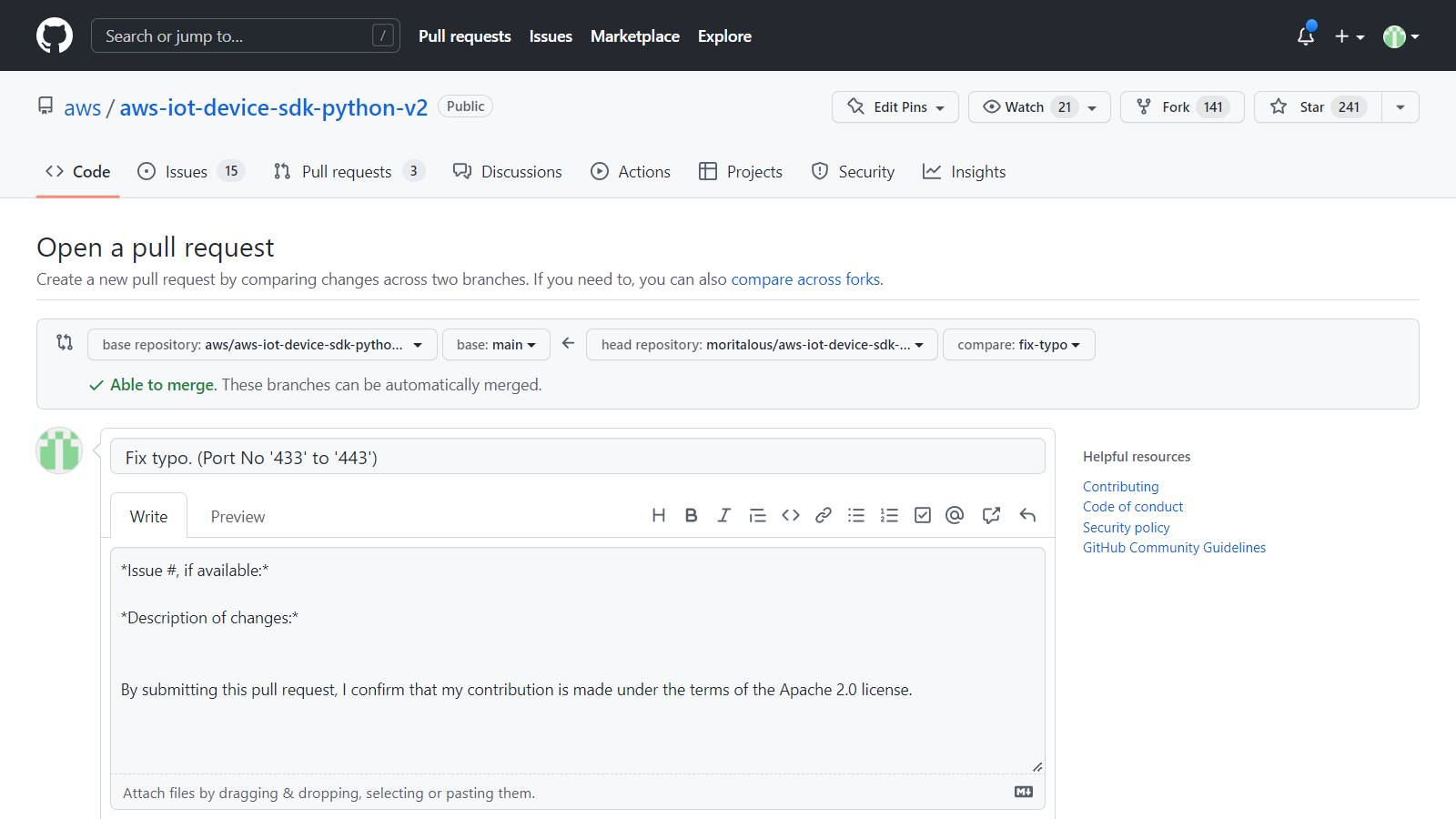The height and width of the screenshot is (819, 1456).
Task: Open the notifications bell
Action: (x=1306, y=35)
